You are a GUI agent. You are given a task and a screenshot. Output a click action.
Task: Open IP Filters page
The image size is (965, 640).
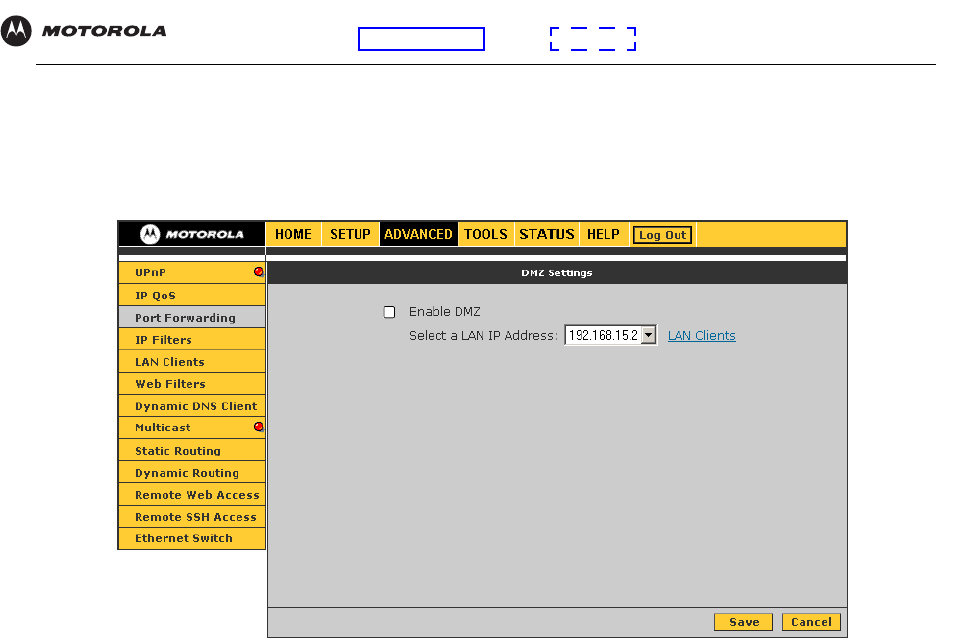191,340
